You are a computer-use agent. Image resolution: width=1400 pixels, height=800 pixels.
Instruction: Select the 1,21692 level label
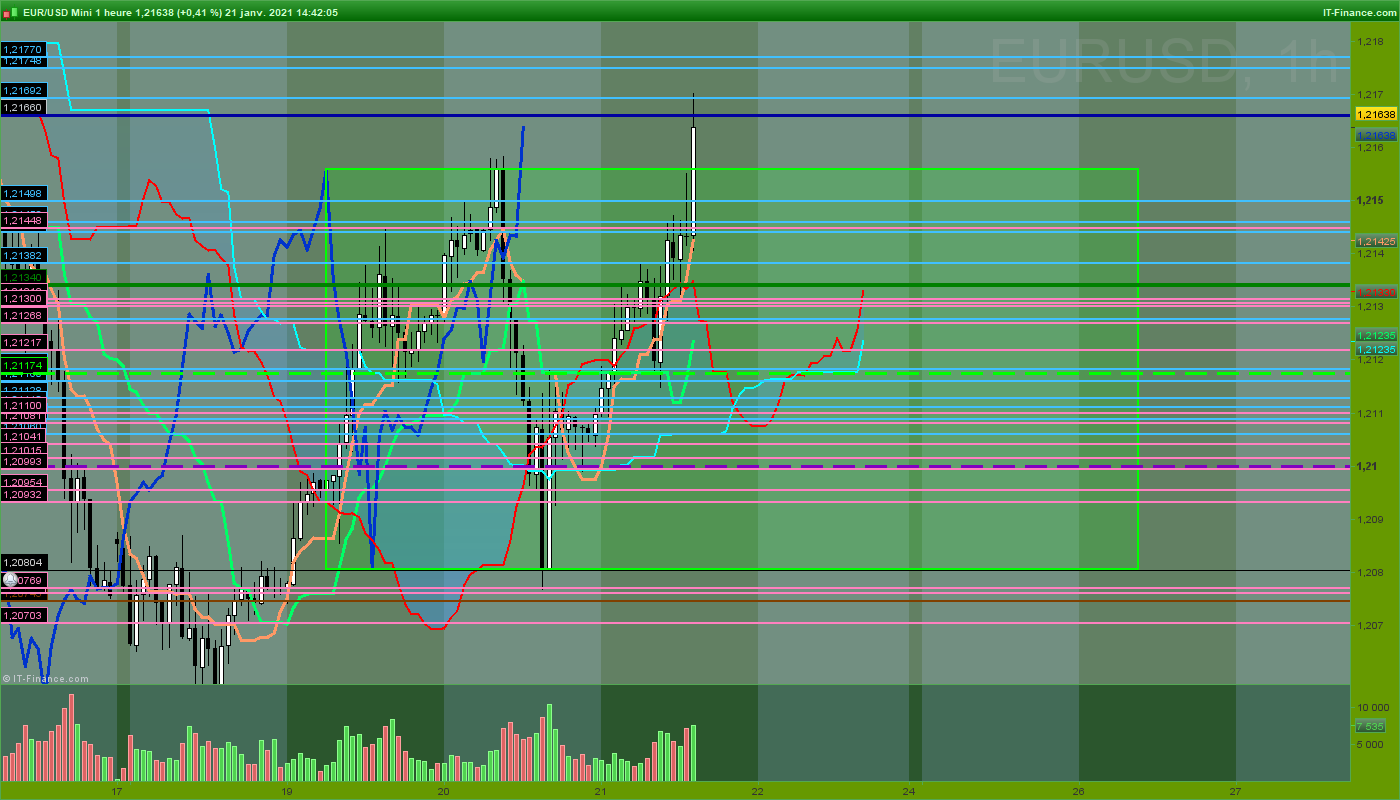tap(23, 90)
